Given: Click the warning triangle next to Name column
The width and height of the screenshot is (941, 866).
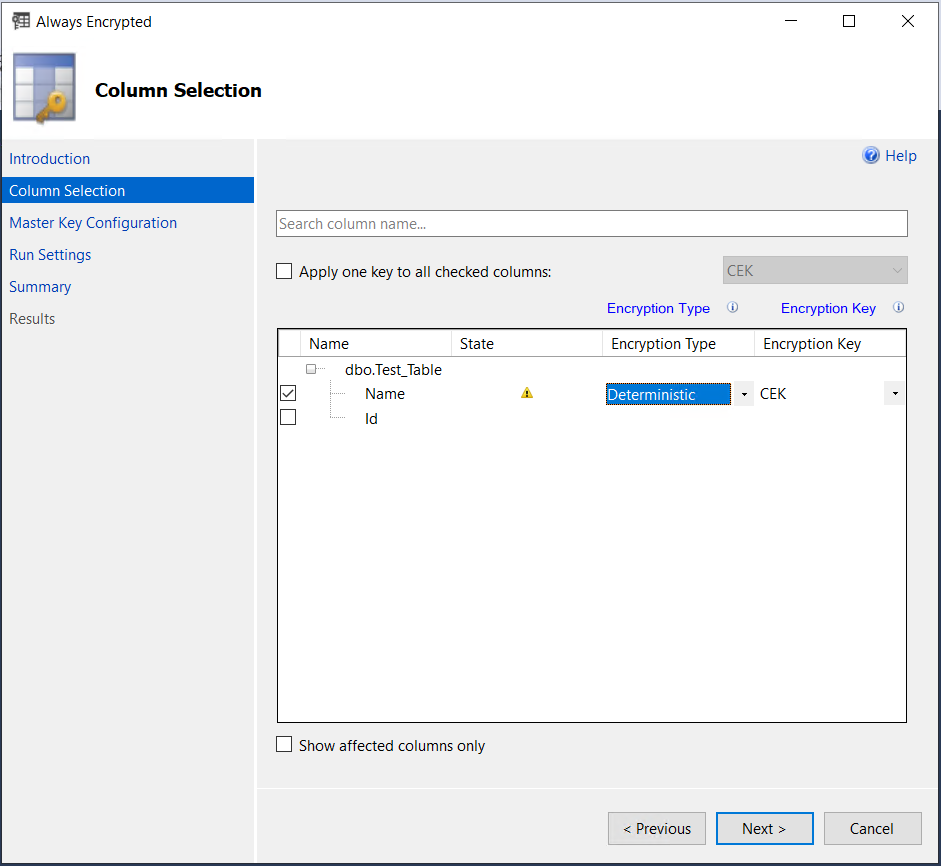Looking at the screenshot, I should point(527,393).
